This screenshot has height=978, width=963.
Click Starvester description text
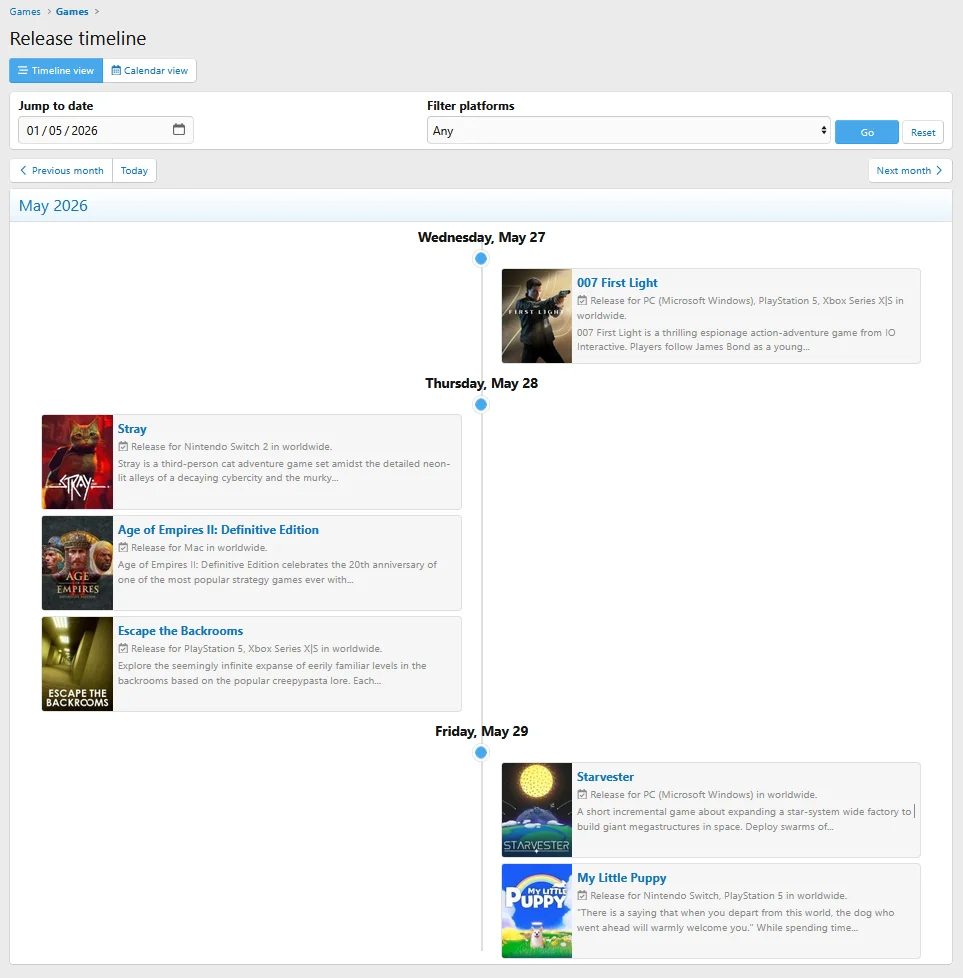tap(744, 819)
